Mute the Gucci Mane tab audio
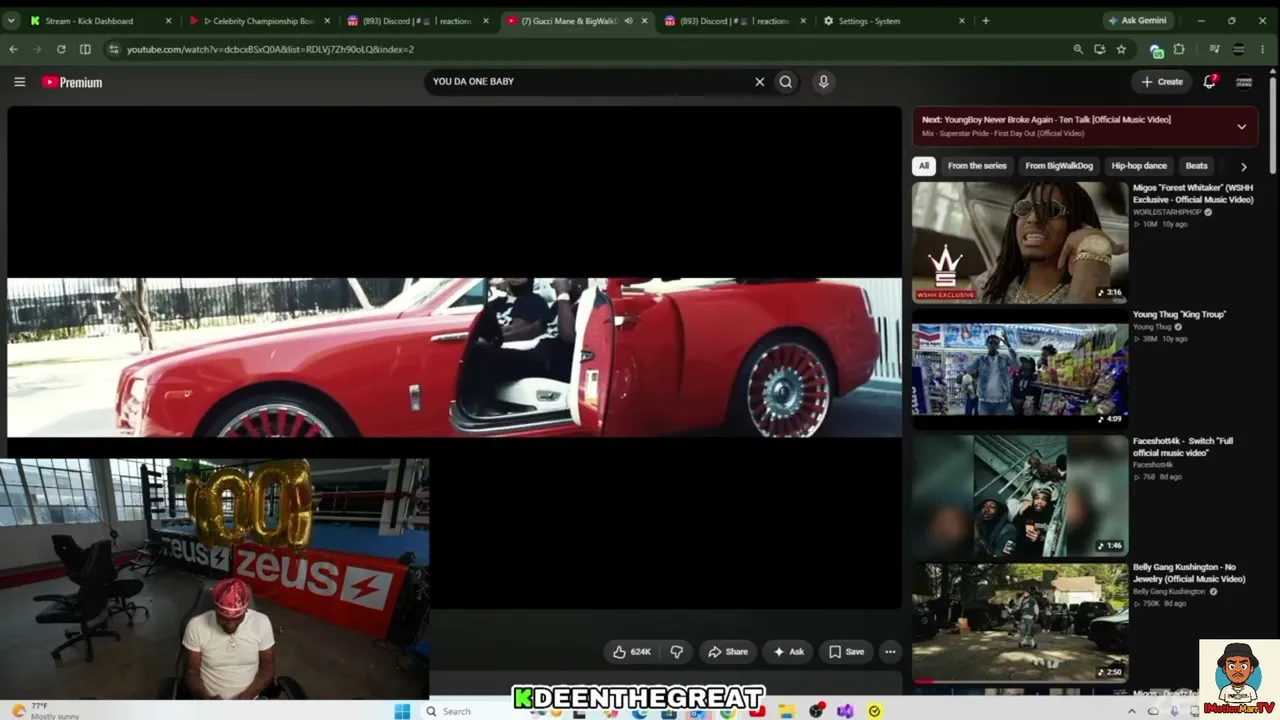The height and width of the screenshot is (720, 1280). click(628, 21)
